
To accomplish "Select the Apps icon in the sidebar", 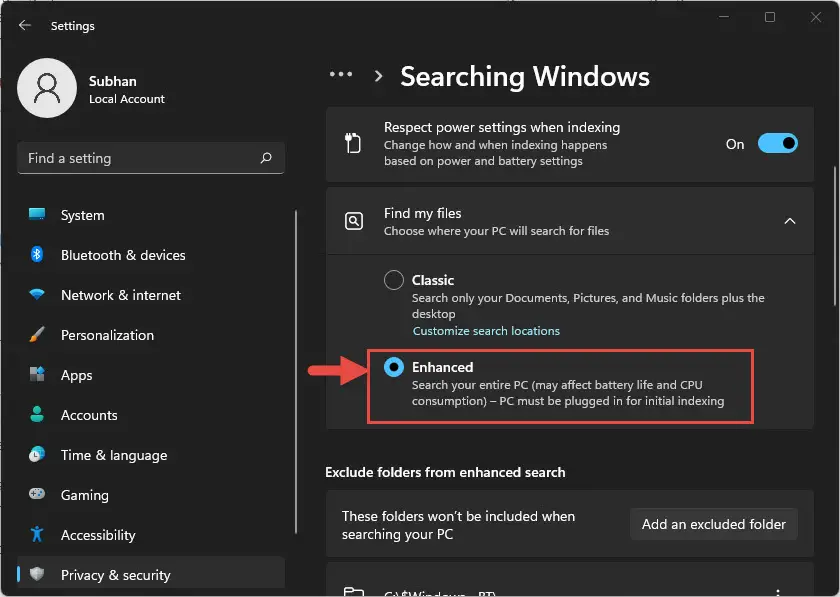I will tap(37, 374).
